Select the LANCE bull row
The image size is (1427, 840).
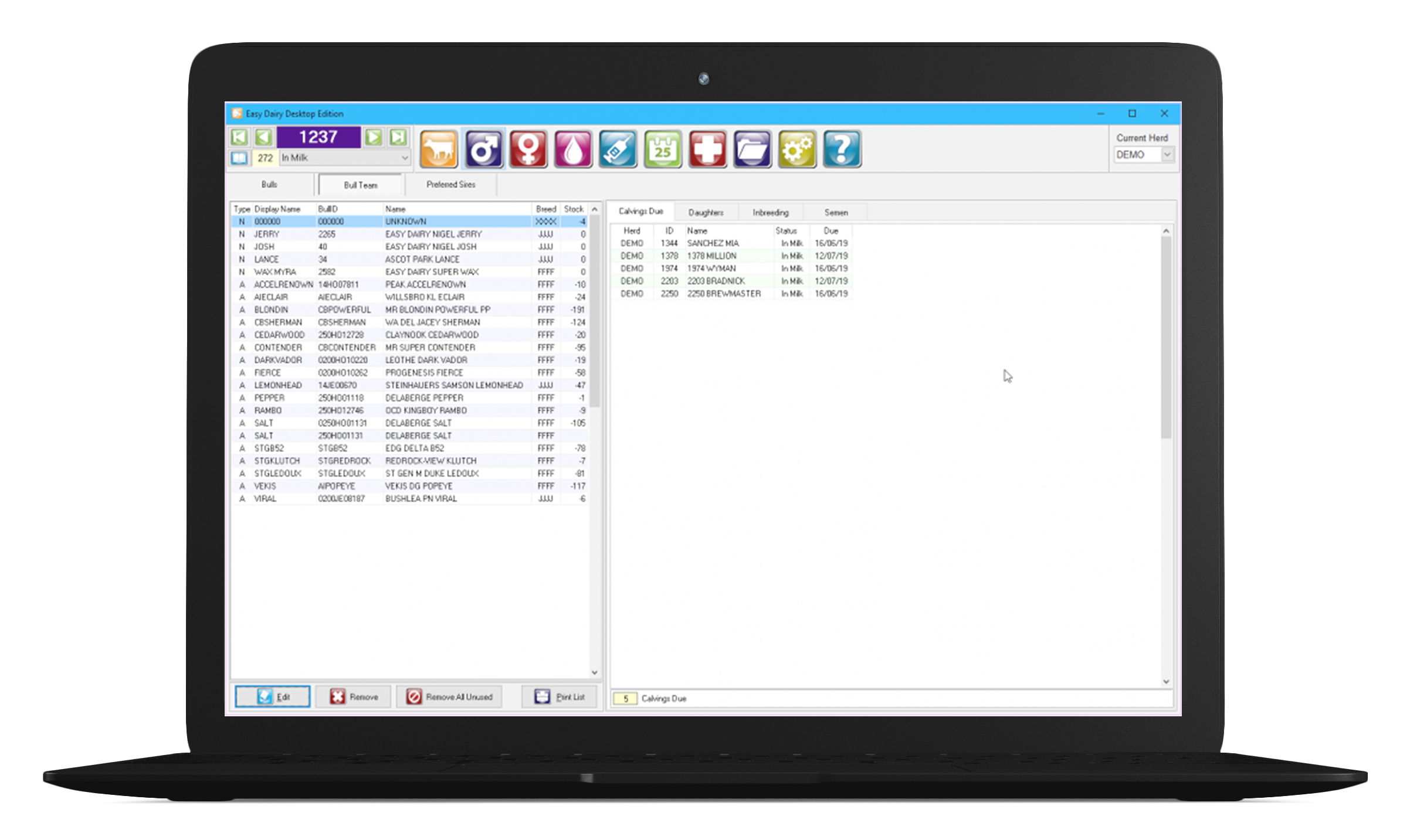(409, 260)
